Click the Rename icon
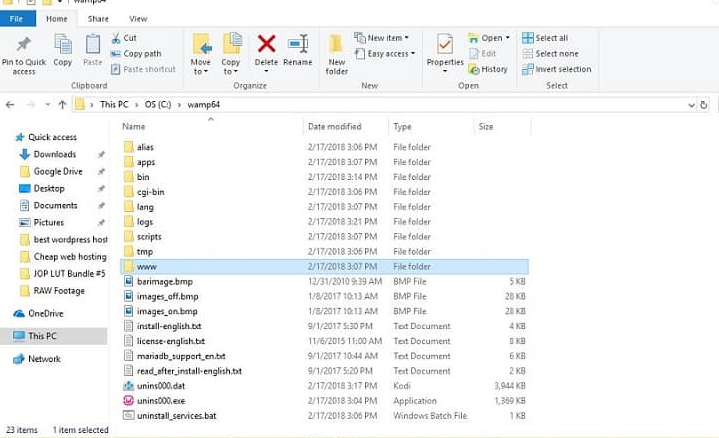Screen dimensions: 719x438 pos(298,44)
